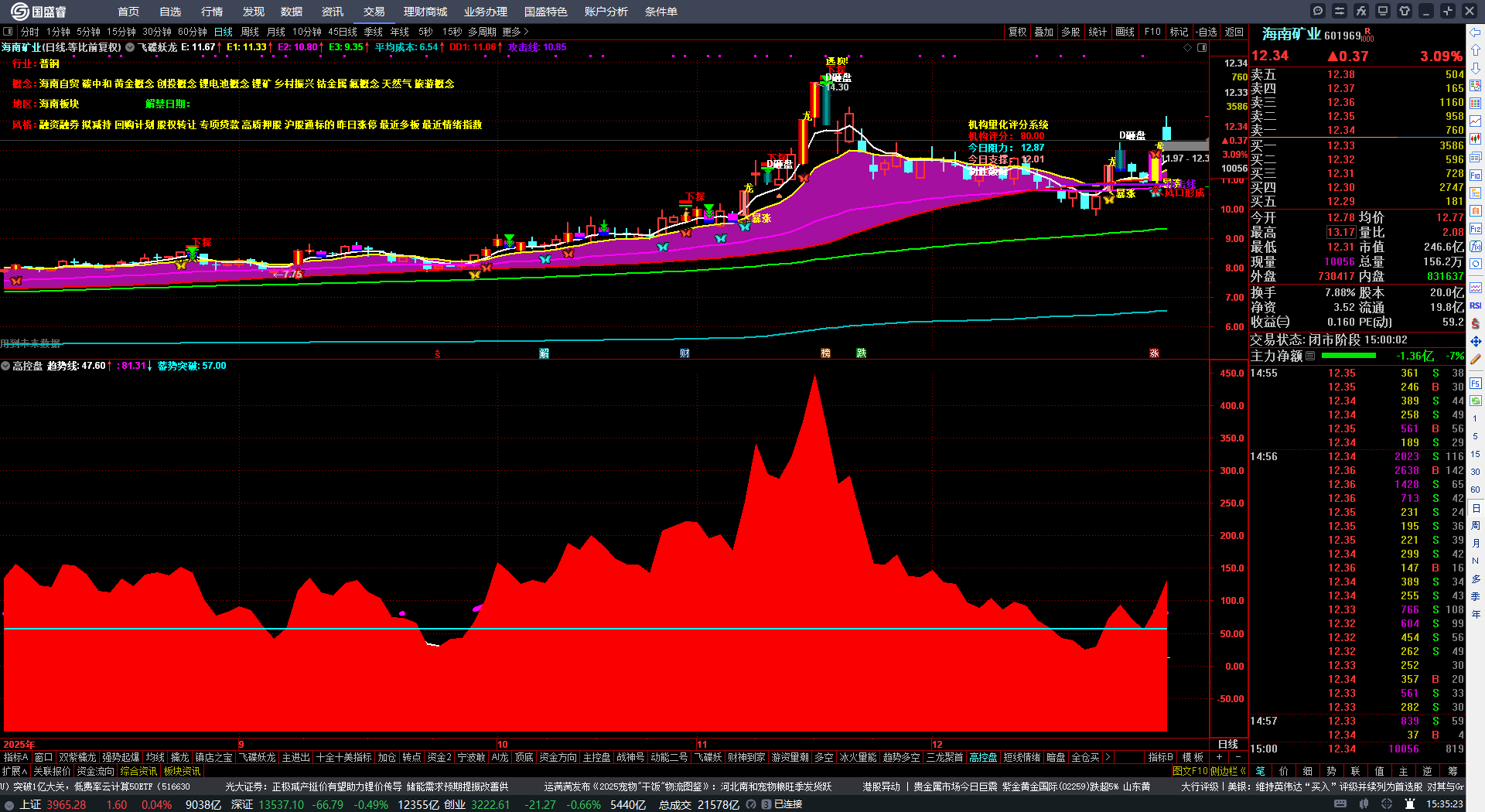This screenshot has width=1485, height=812.
Task: Click the + zoom in chart button
Action: coord(1219,757)
